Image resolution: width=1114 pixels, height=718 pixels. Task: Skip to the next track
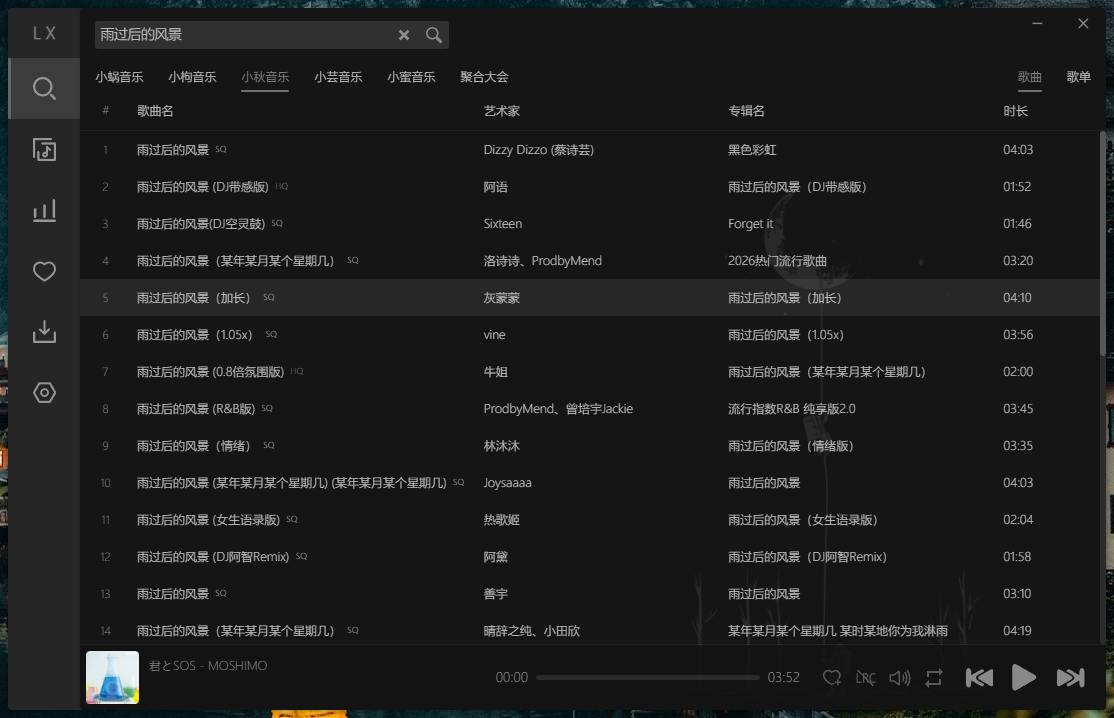[x=1068, y=677]
